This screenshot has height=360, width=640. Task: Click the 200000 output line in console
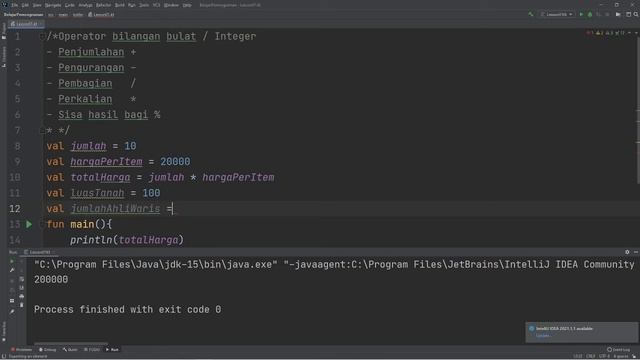coord(51,280)
